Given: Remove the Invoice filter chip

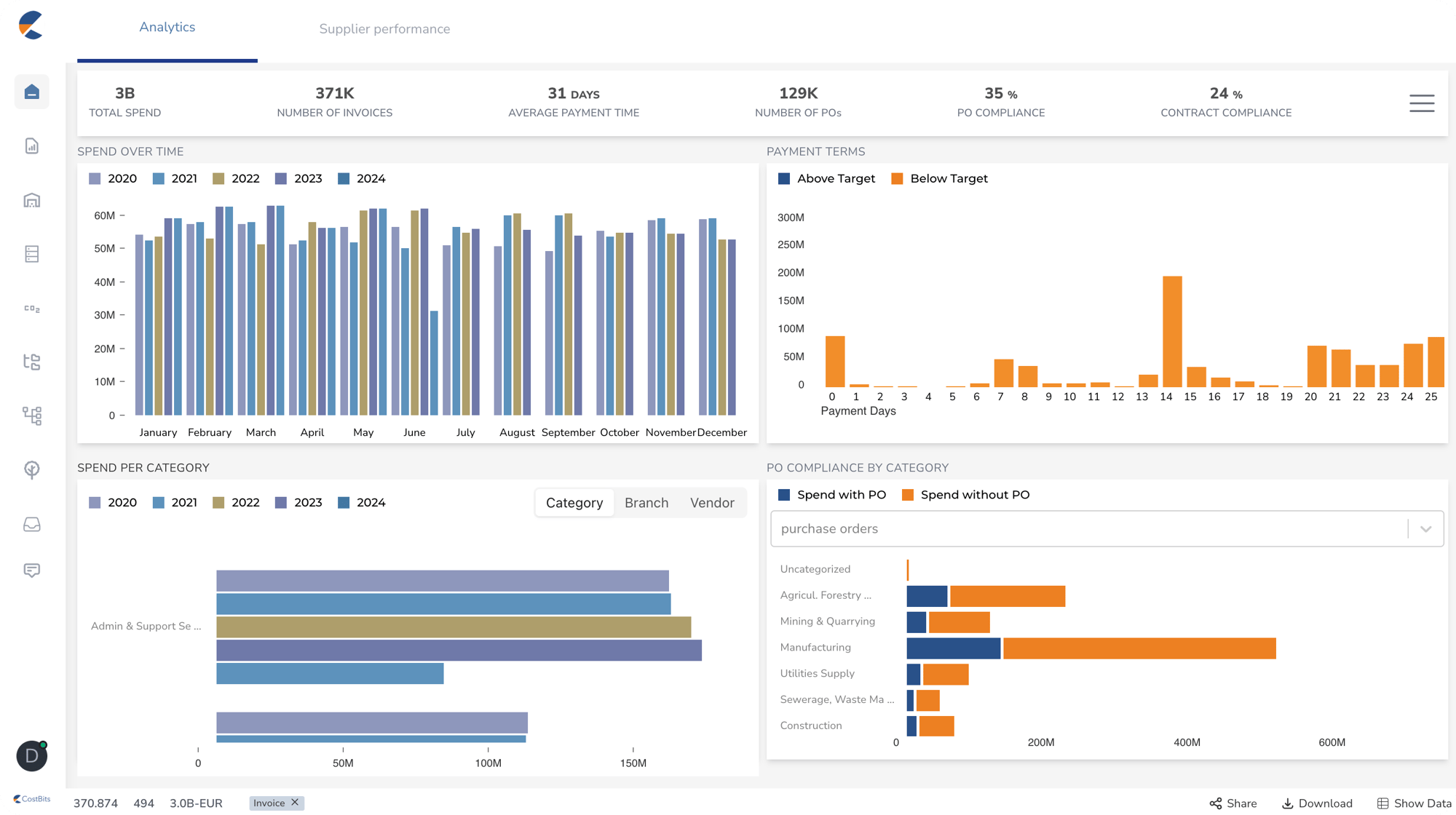Looking at the screenshot, I should tap(295, 803).
